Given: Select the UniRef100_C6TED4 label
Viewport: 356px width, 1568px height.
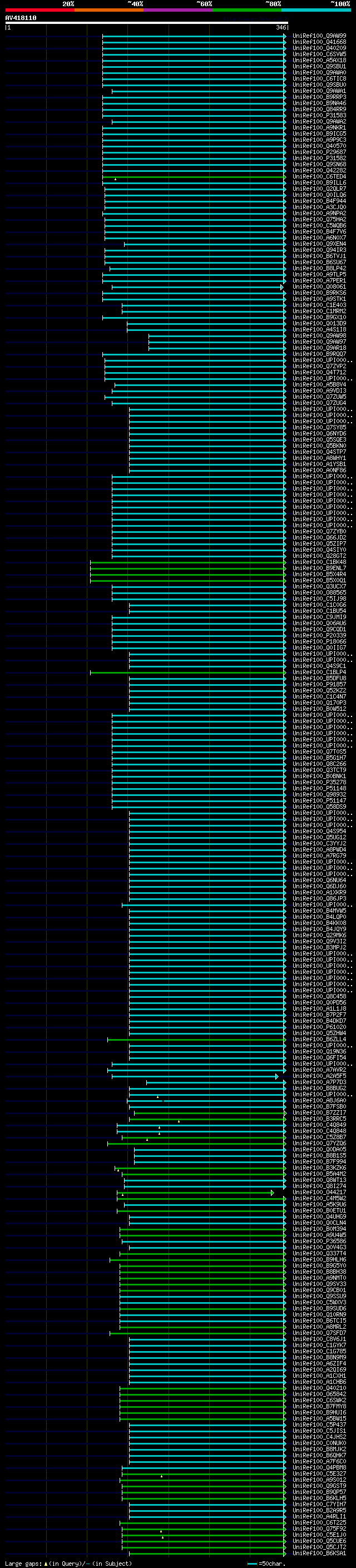Looking at the screenshot, I should coord(319,176).
